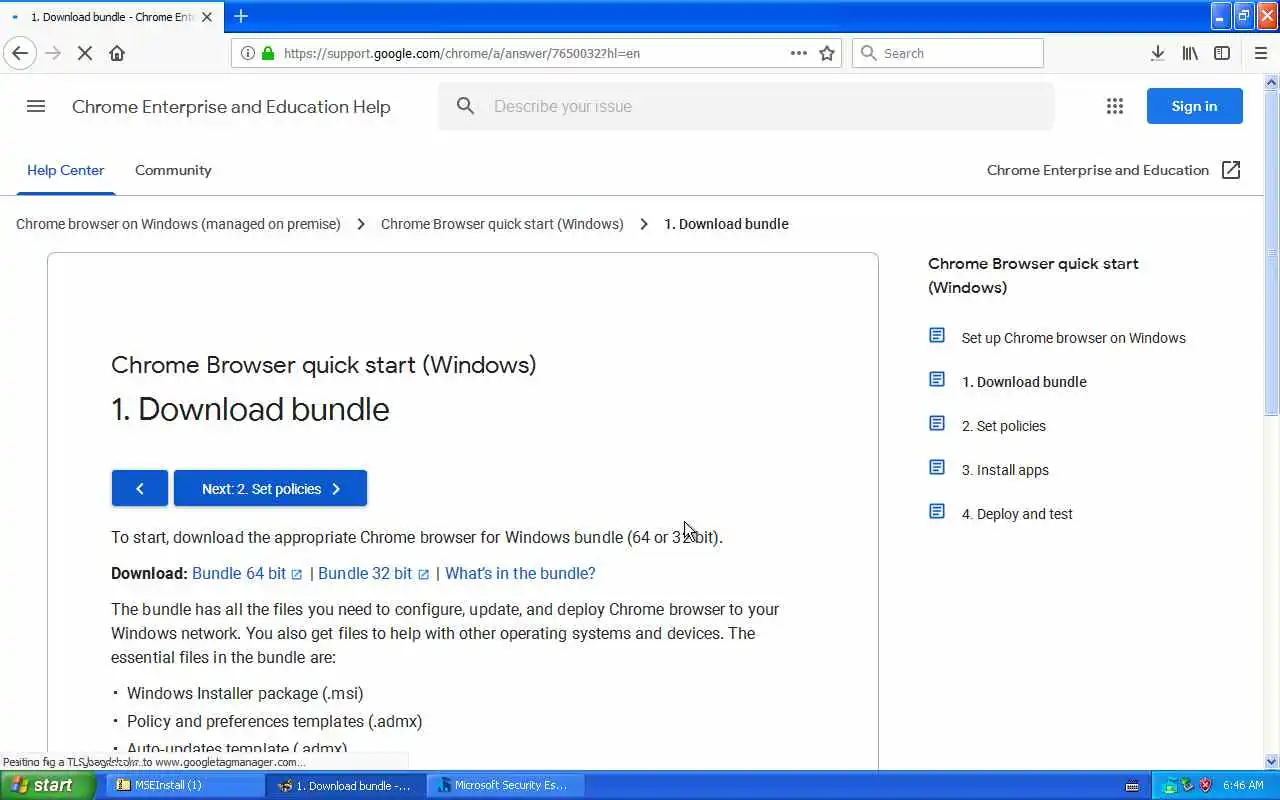Click magnifier icon in help search
1280x800 pixels.
pyautogui.click(x=465, y=106)
